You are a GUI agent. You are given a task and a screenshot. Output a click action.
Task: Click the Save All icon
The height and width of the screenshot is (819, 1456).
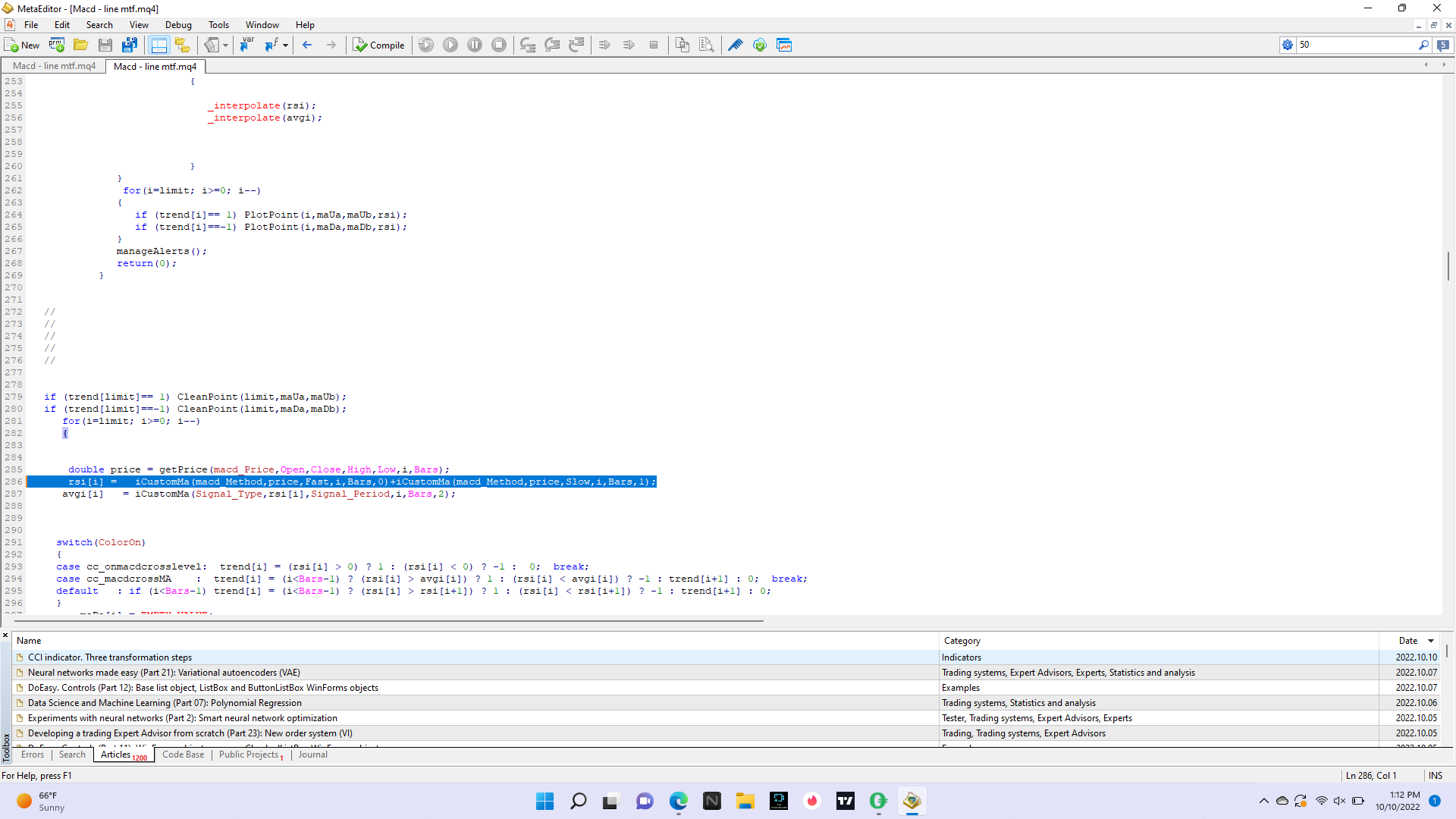pyautogui.click(x=130, y=45)
